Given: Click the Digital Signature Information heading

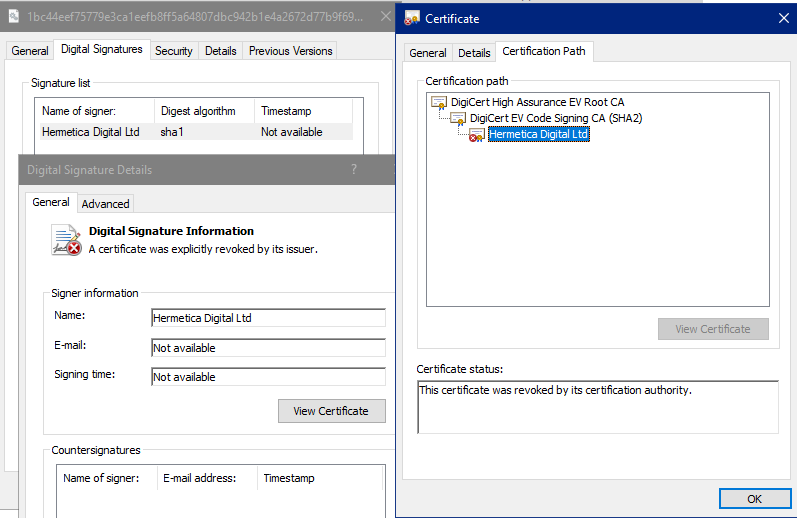Looking at the screenshot, I should (171, 231).
